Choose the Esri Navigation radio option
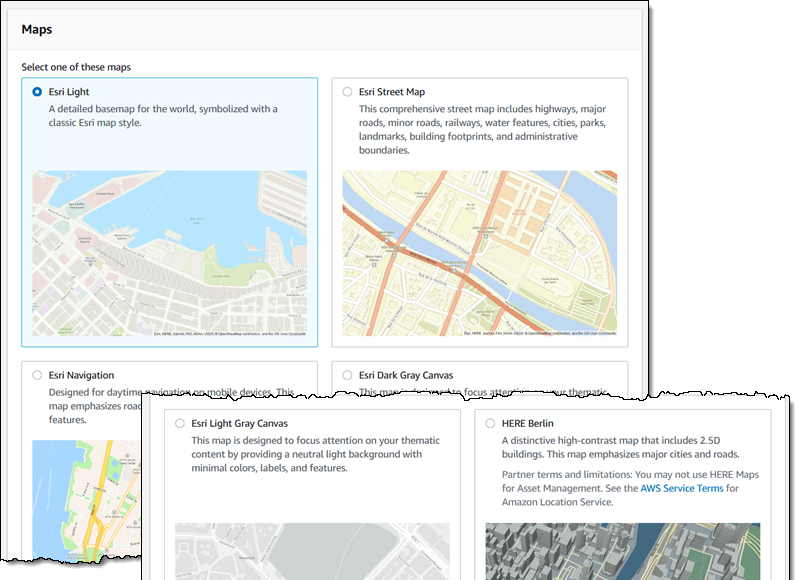Screen dimensions: 812x580 click(37, 375)
